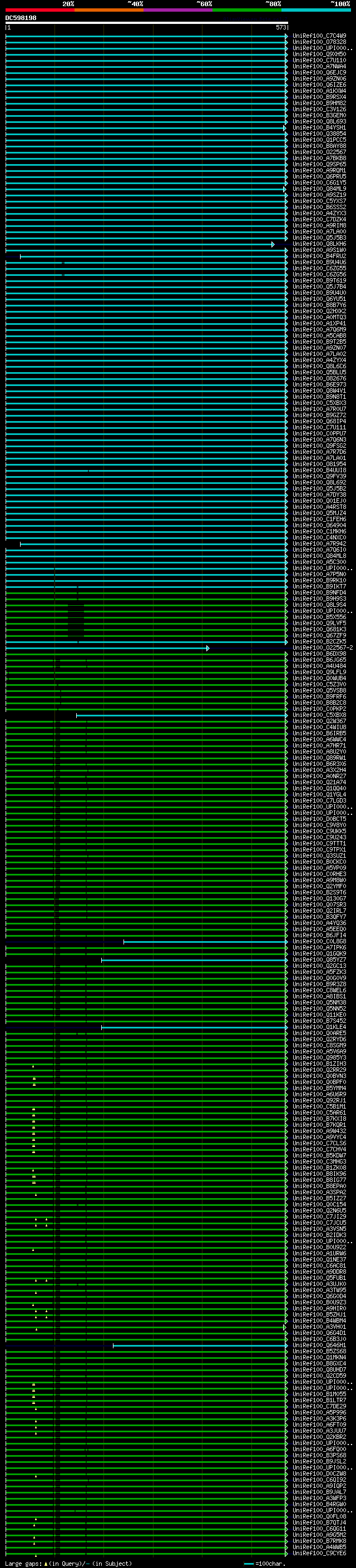Select hit label UniRef100_Q9LFL9
Screen dimensions: 356x1568
(x=319, y=672)
